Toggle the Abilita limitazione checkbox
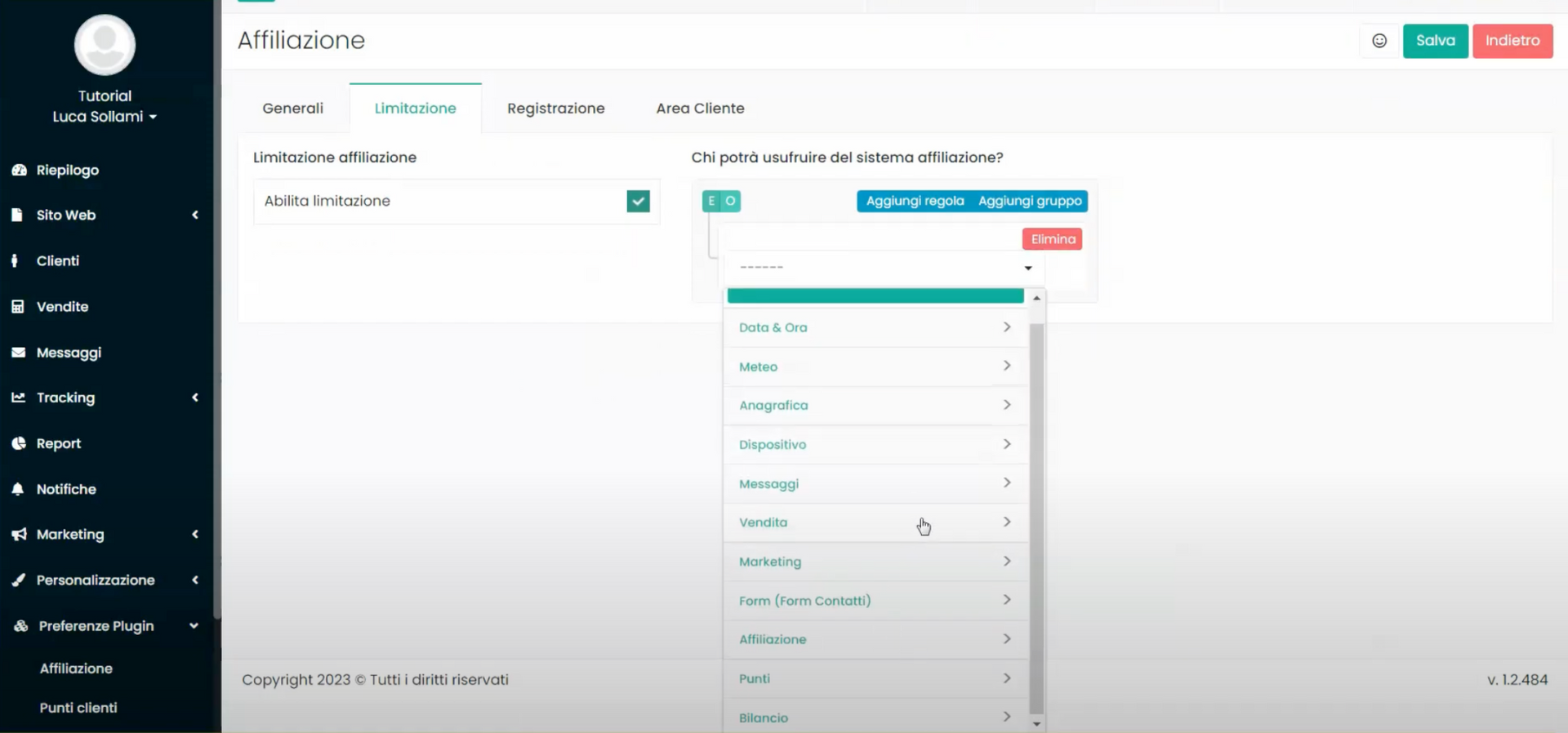1568x733 pixels. [638, 201]
